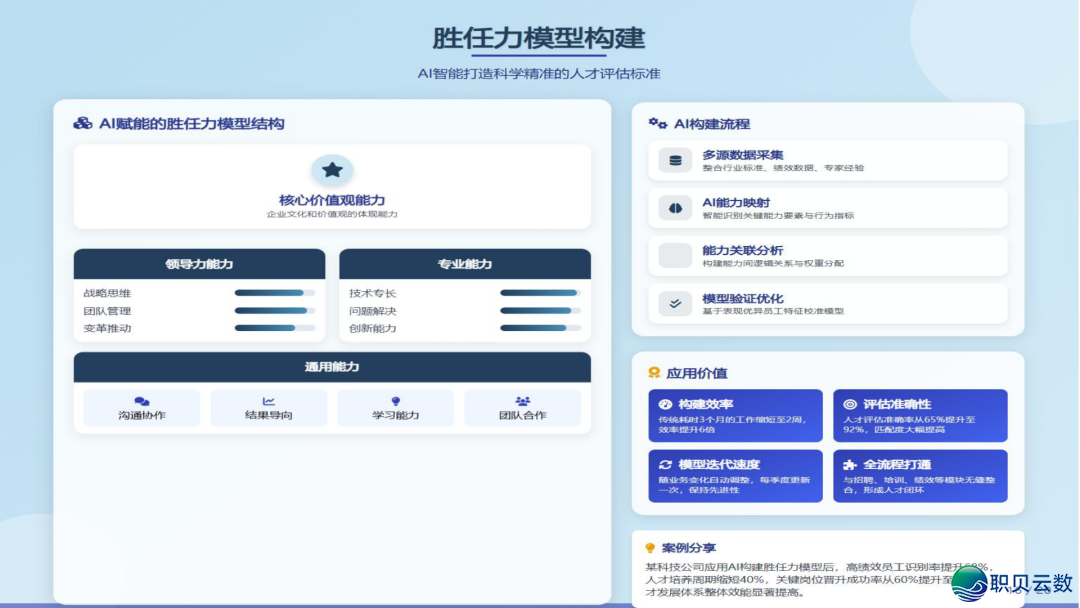This screenshot has width=1080, height=608.
Task: Click the 应用价值 heading
Action: tap(696, 373)
